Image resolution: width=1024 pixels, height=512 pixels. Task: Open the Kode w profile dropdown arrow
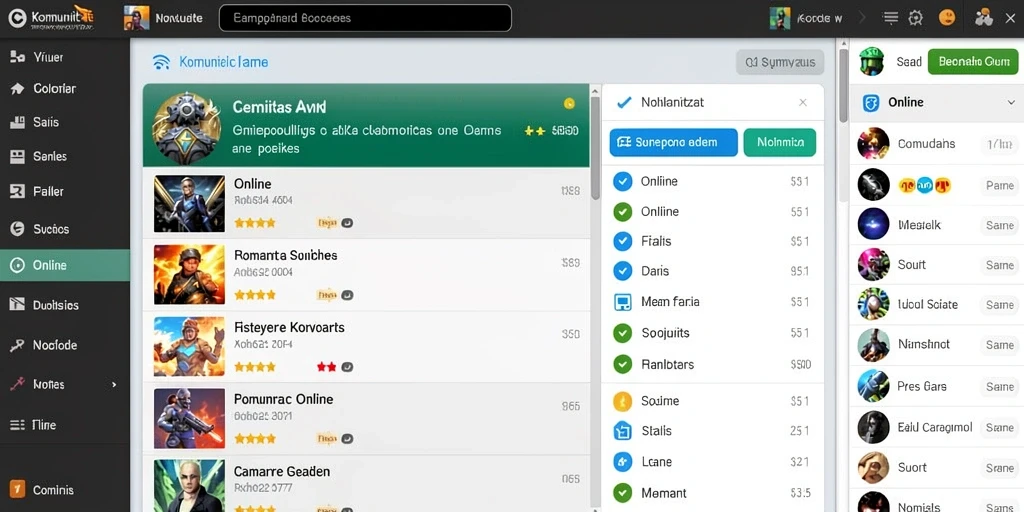861,18
